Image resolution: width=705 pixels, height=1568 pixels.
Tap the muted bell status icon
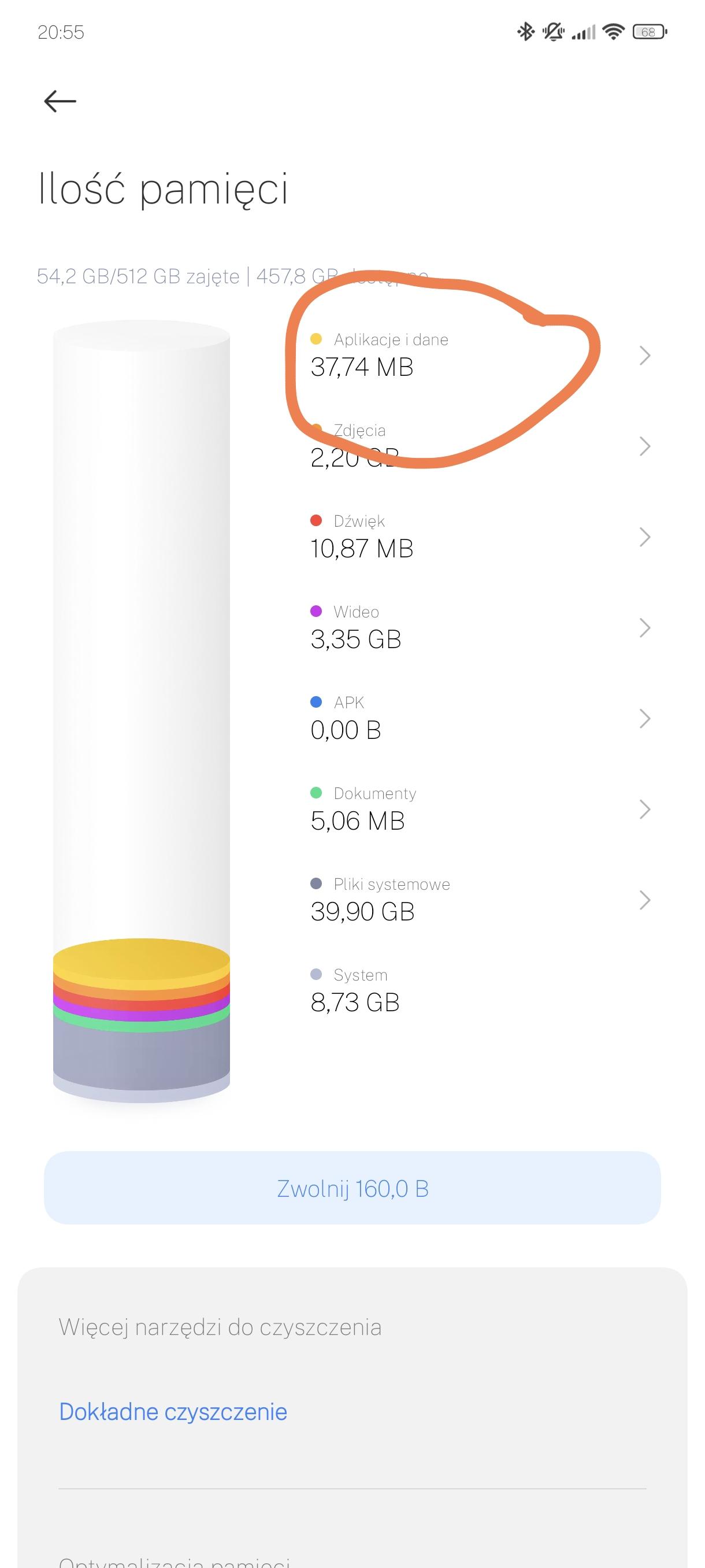click(553, 32)
